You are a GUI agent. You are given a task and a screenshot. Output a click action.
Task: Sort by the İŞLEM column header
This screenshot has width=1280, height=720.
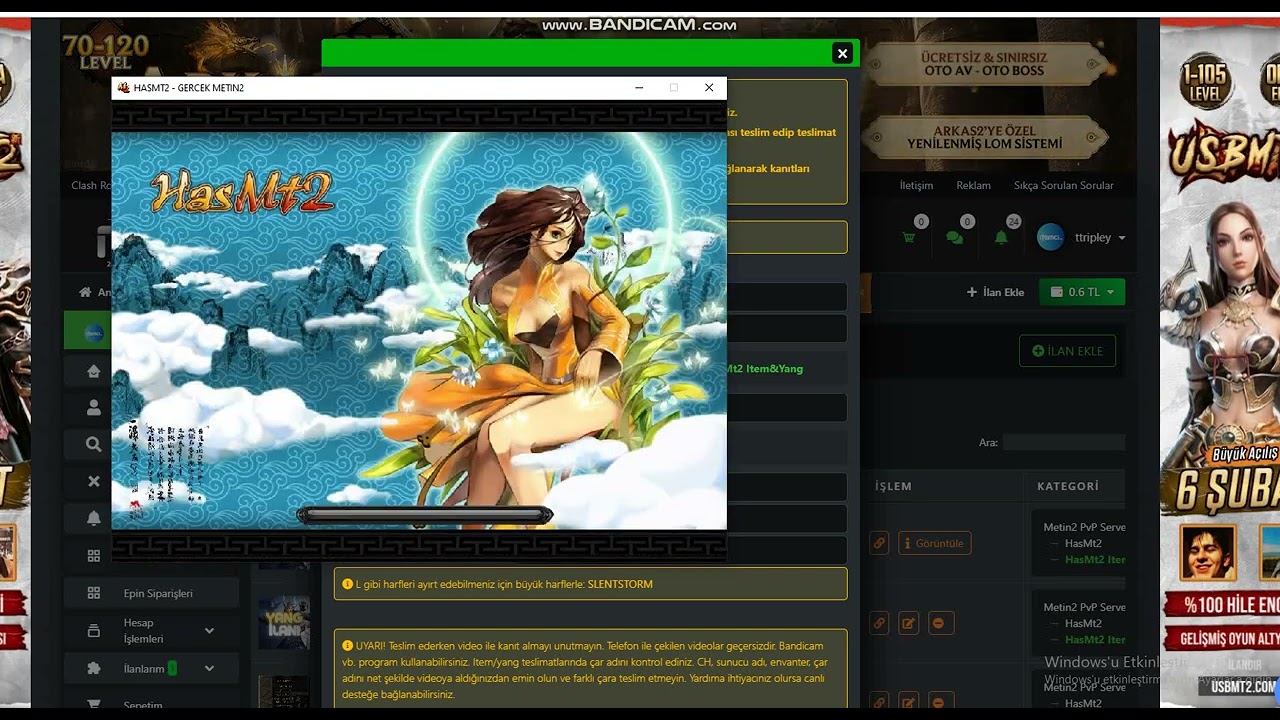click(x=893, y=486)
